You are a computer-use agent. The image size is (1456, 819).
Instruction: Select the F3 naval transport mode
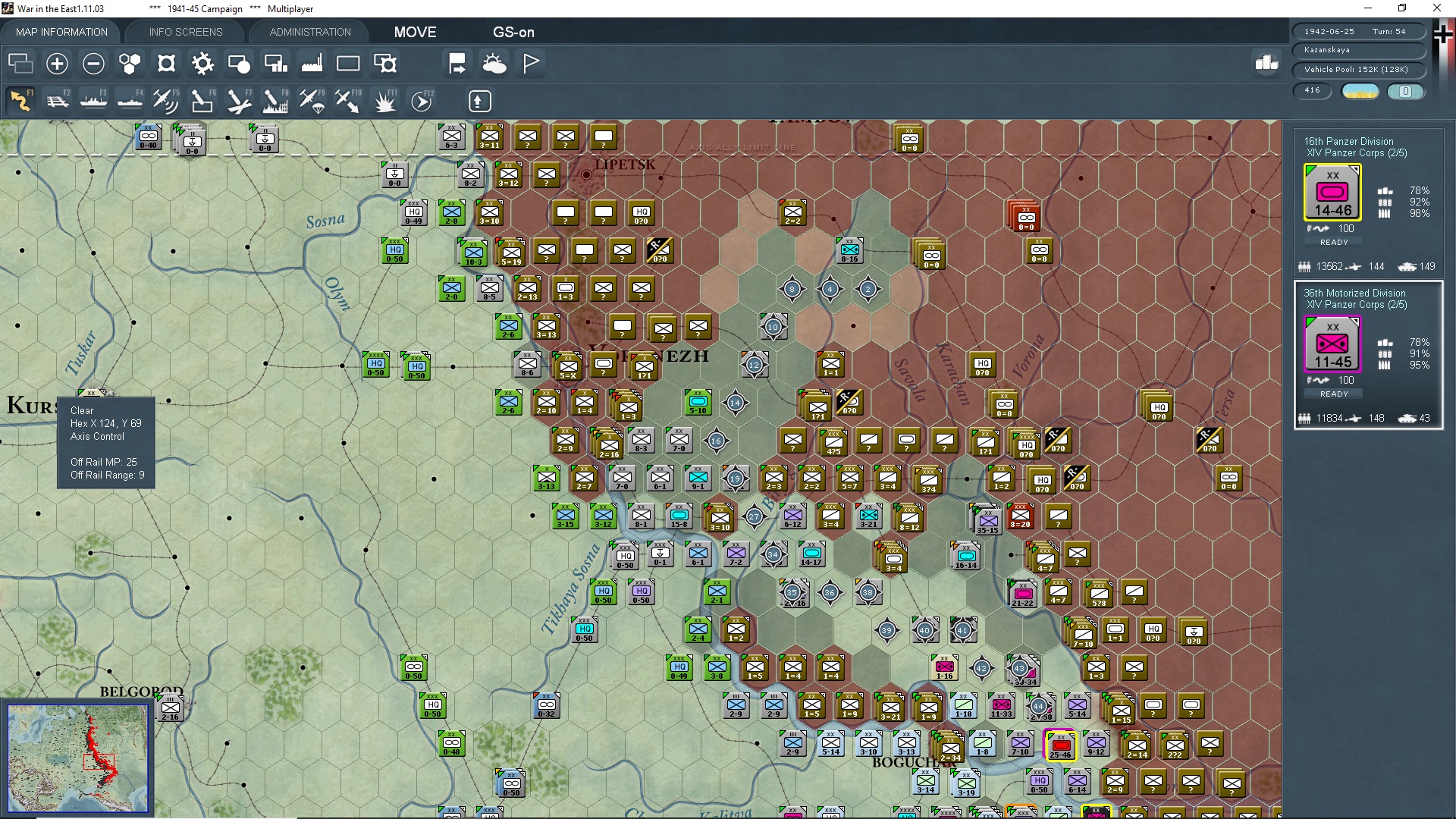[94, 101]
